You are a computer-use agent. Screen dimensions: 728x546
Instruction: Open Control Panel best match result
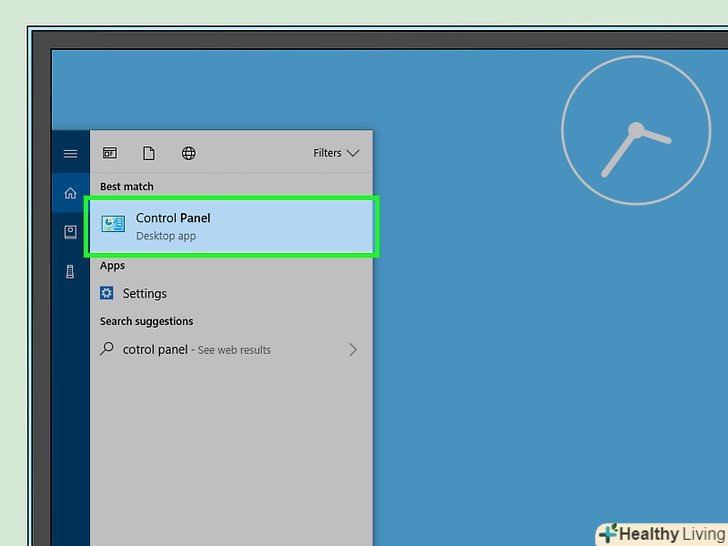231,227
